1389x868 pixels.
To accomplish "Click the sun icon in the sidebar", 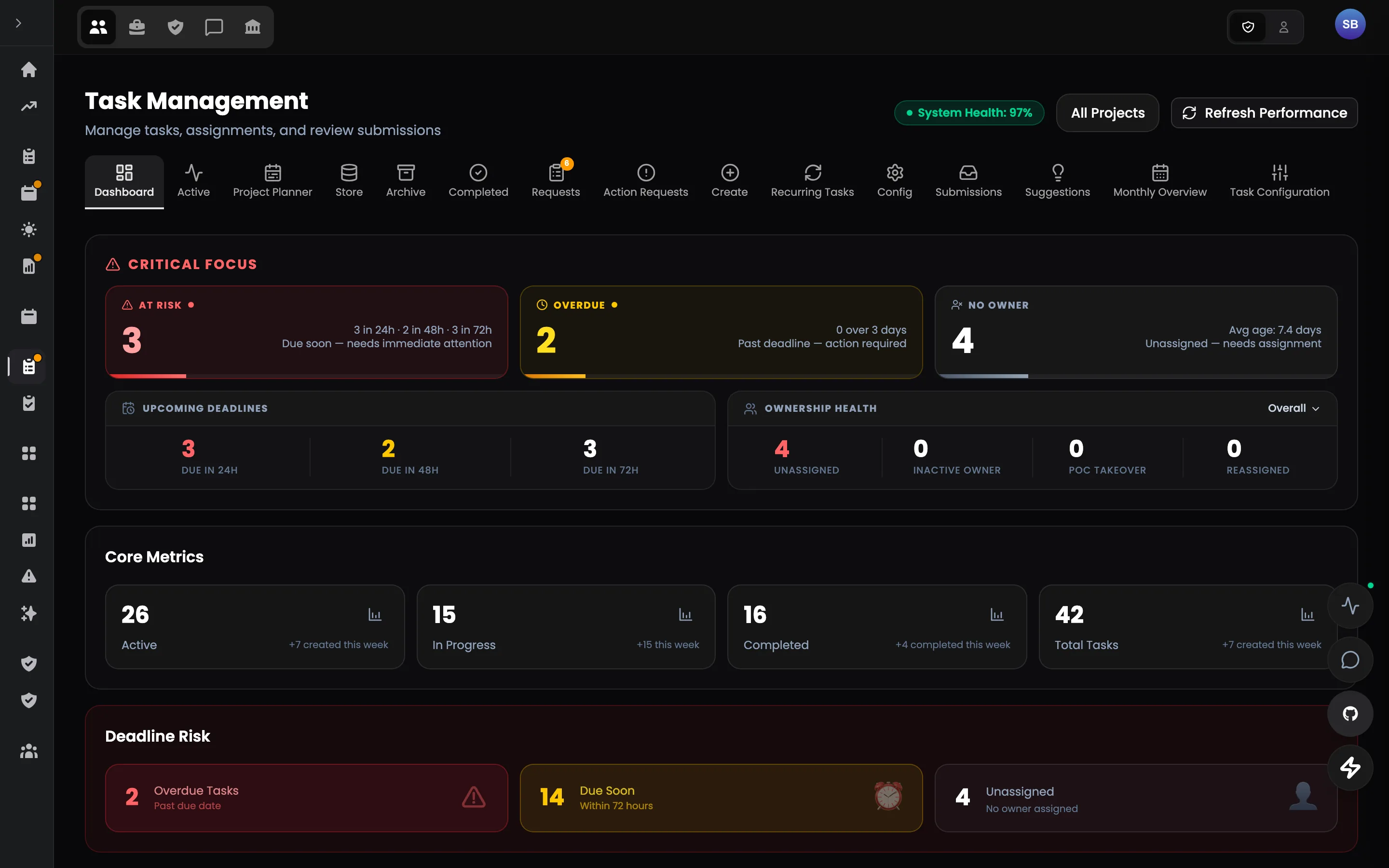I will 29,230.
